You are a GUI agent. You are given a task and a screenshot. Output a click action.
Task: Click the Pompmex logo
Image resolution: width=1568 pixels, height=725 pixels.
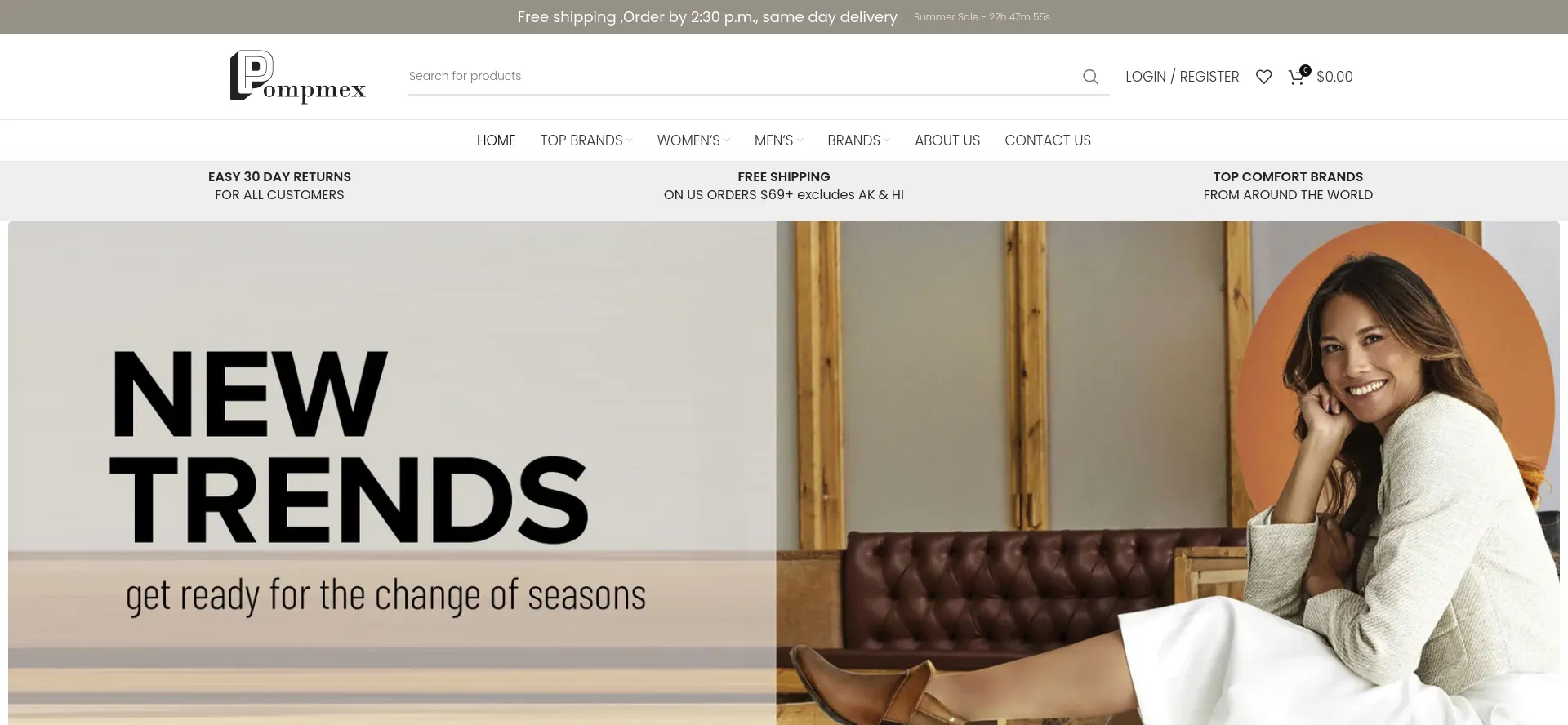pos(298,77)
